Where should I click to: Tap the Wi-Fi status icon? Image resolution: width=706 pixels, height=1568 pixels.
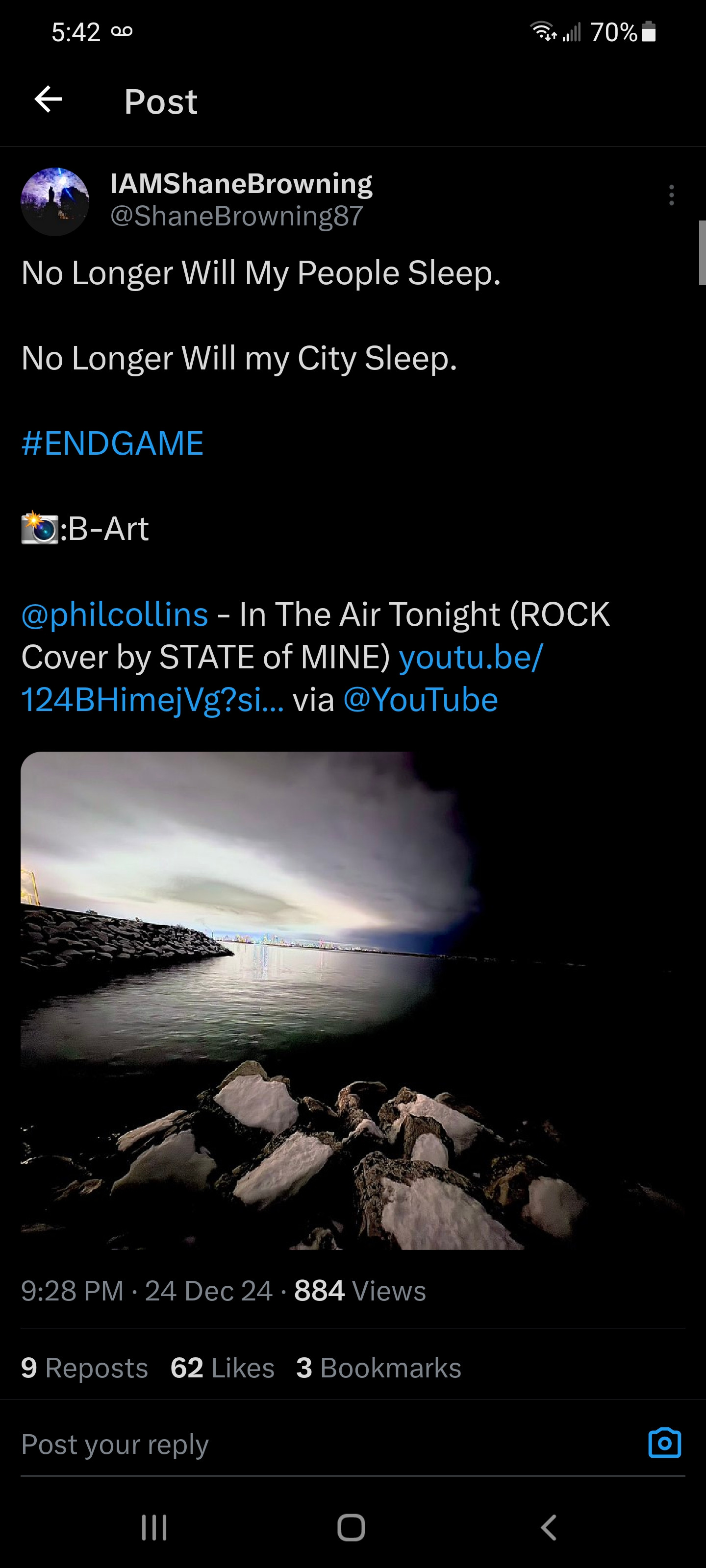pos(543,32)
